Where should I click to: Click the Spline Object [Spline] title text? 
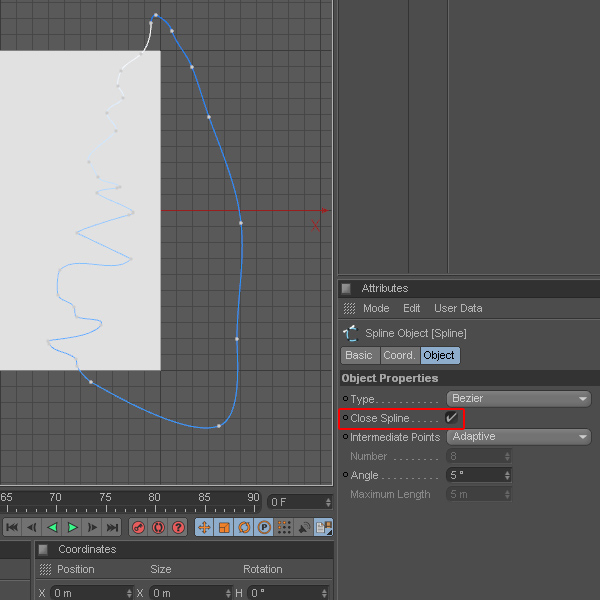(x=416, y=333)
